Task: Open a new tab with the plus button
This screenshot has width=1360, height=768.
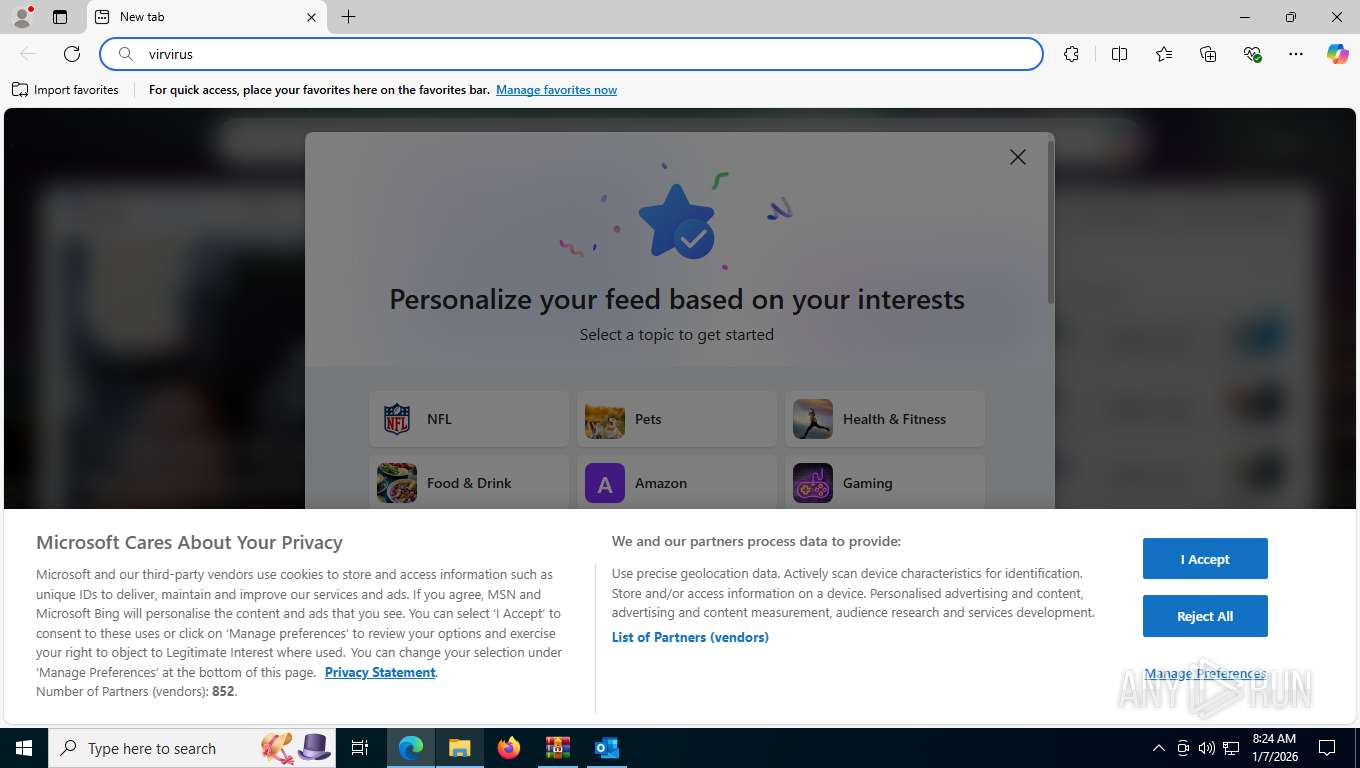Action: [348, 17]
